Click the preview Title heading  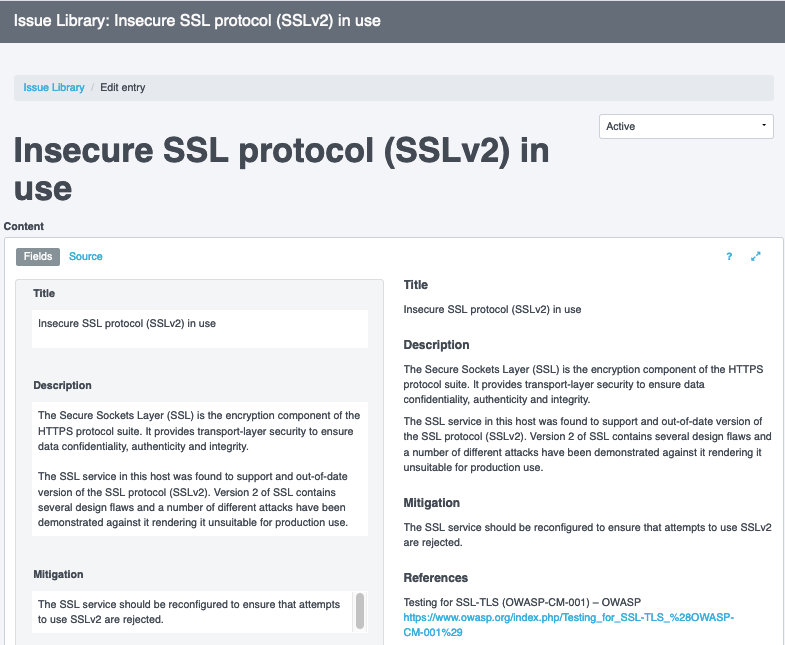[x=416, y=285]
